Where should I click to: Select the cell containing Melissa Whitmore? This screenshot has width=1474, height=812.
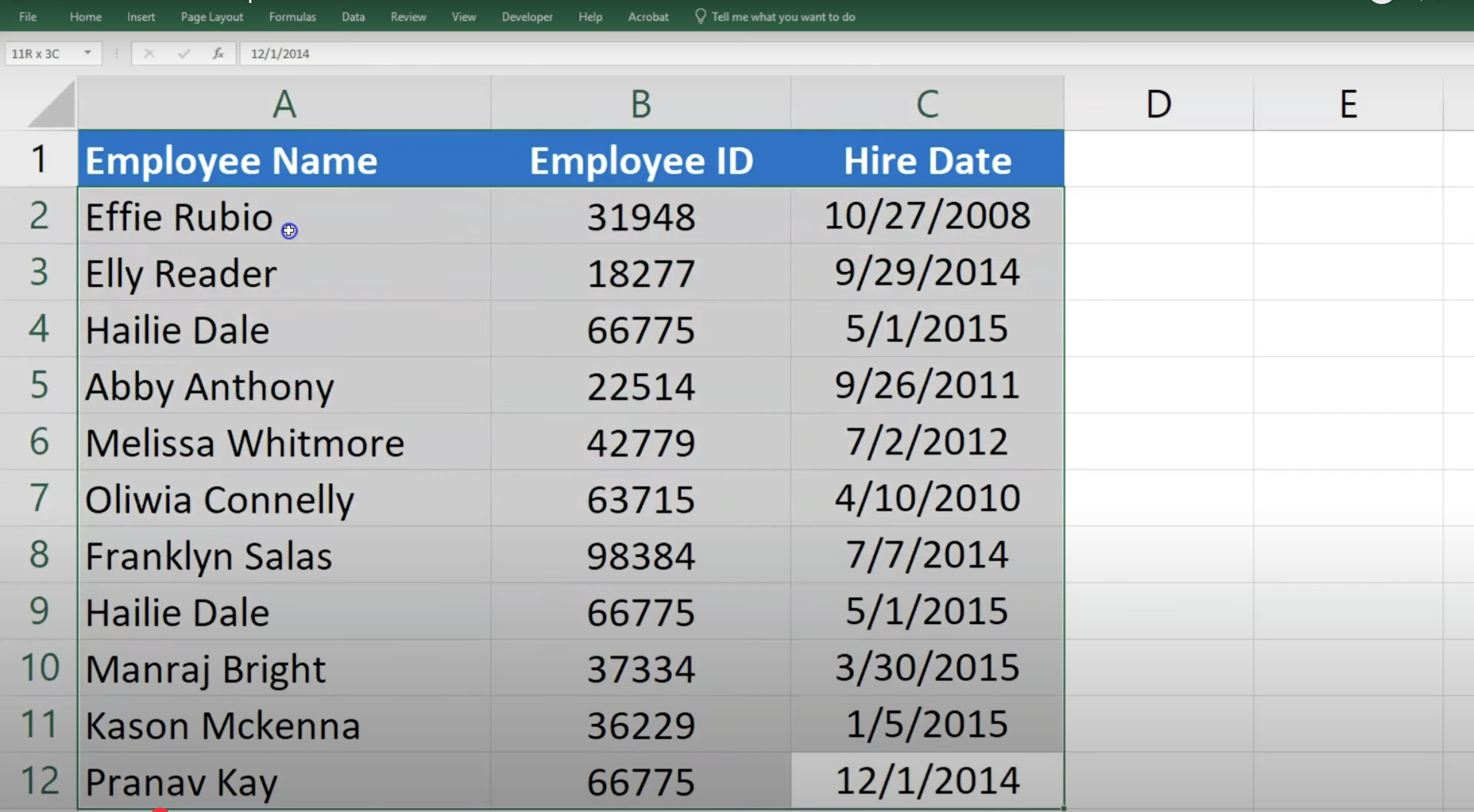(x=284, y=442)
